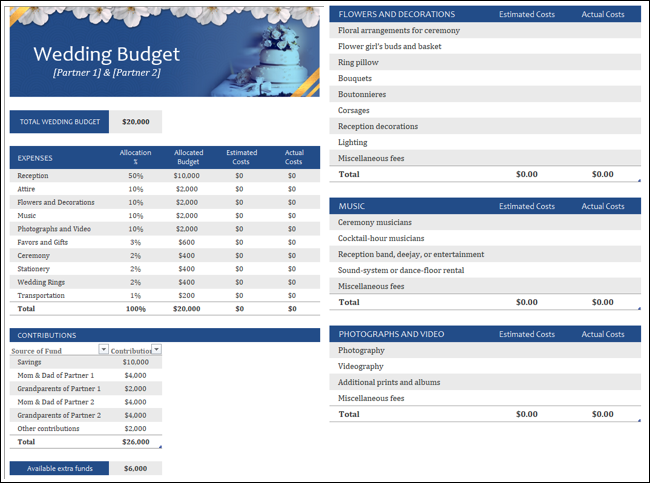The height and width of the screenshot is (483, 650).
Task: Click the Corsages row
Action: [485, 110]
